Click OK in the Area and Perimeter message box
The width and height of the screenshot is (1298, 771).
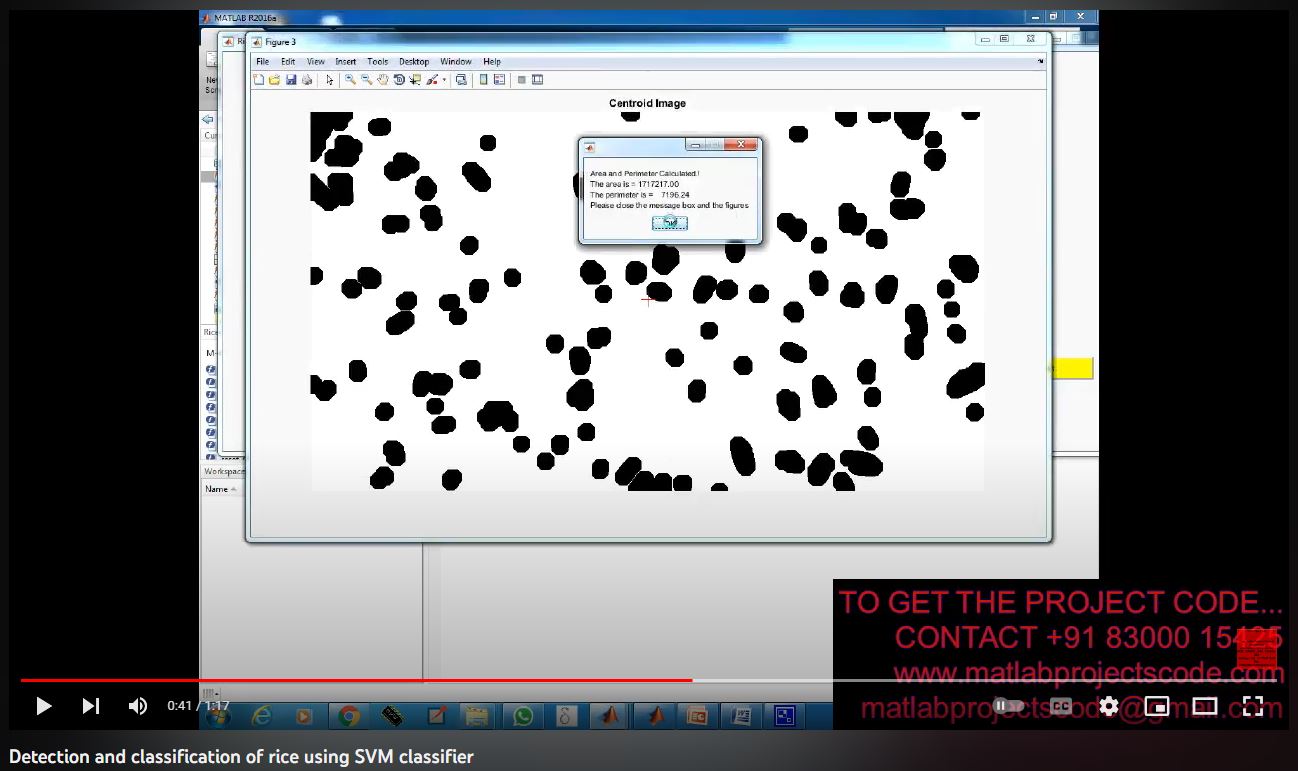(x=670, y=223)
